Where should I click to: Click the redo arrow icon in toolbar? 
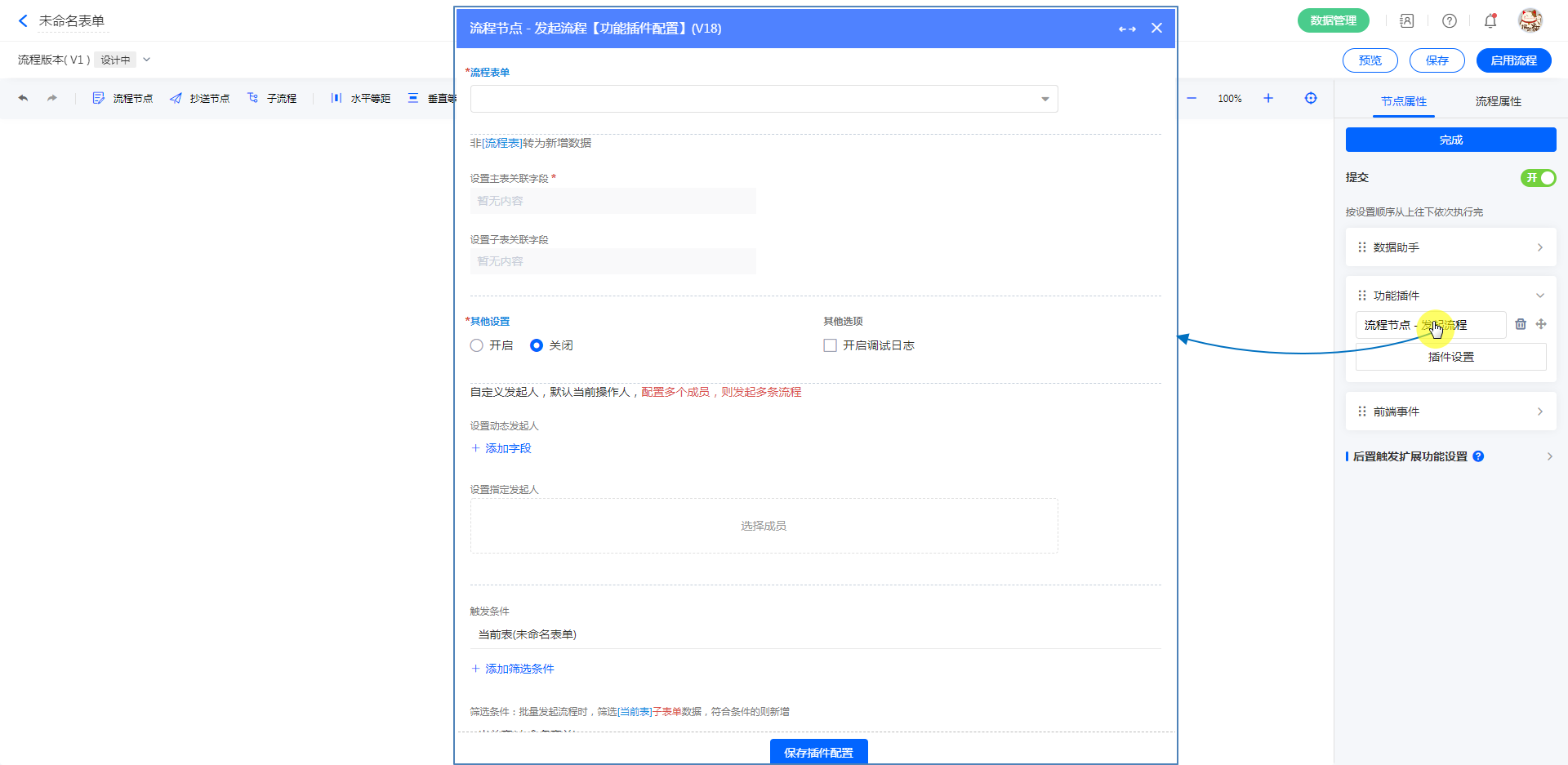click(52, 98)
